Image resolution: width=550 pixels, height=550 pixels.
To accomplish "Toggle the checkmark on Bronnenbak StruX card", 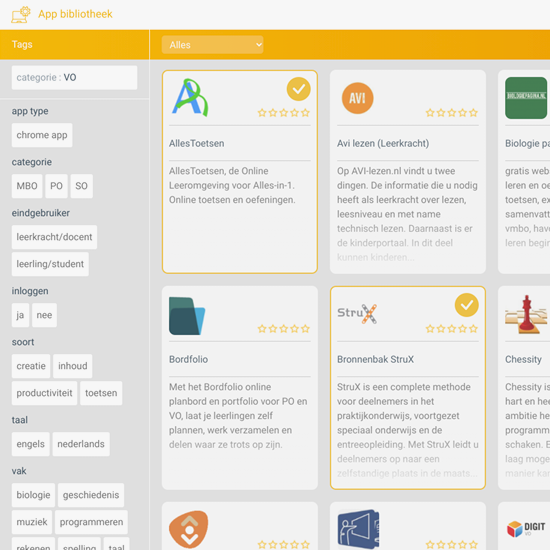I will [467, 305].
